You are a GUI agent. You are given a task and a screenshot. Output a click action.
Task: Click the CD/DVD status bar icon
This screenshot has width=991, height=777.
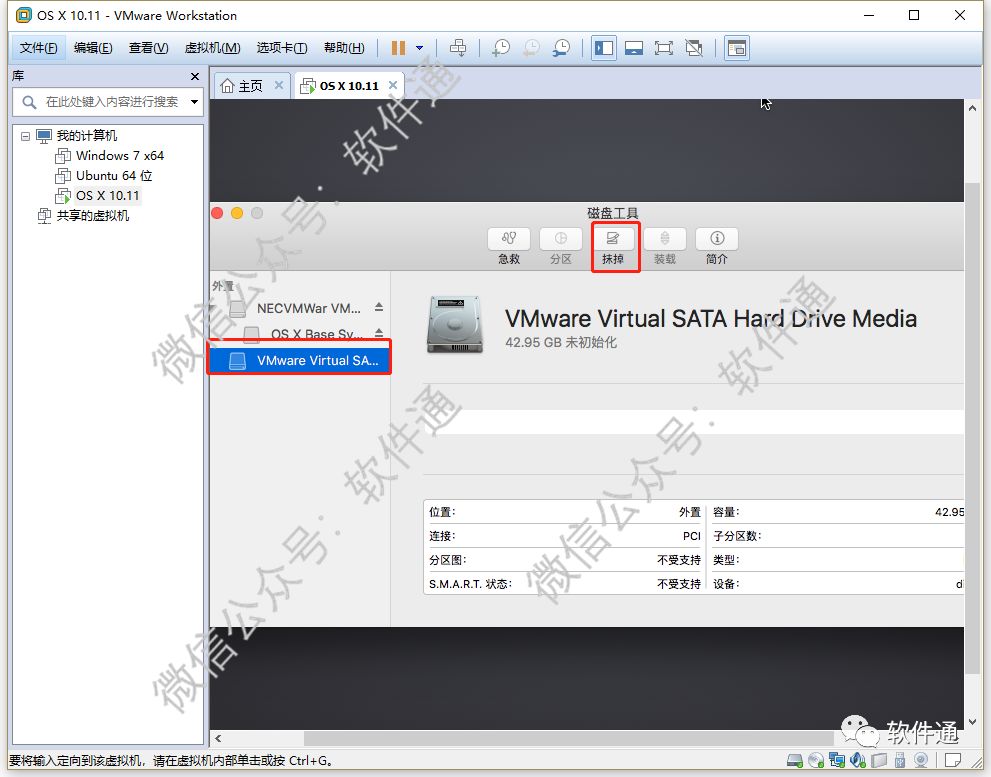816,760
